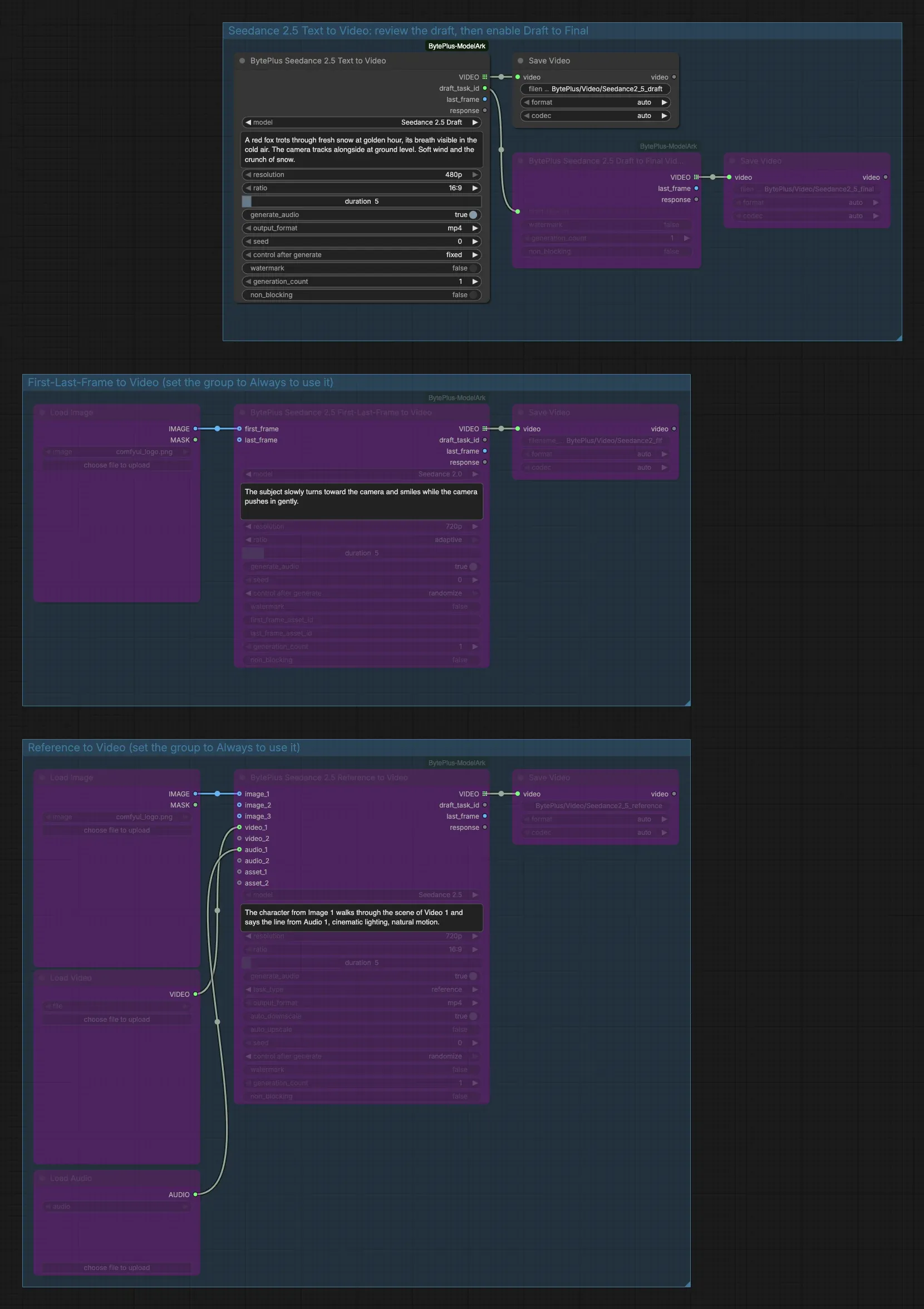The image size is (924, 1309).
Task: Click 'choose file to upload' in Reference group Load Image
Action: click(x=117, y=830)
